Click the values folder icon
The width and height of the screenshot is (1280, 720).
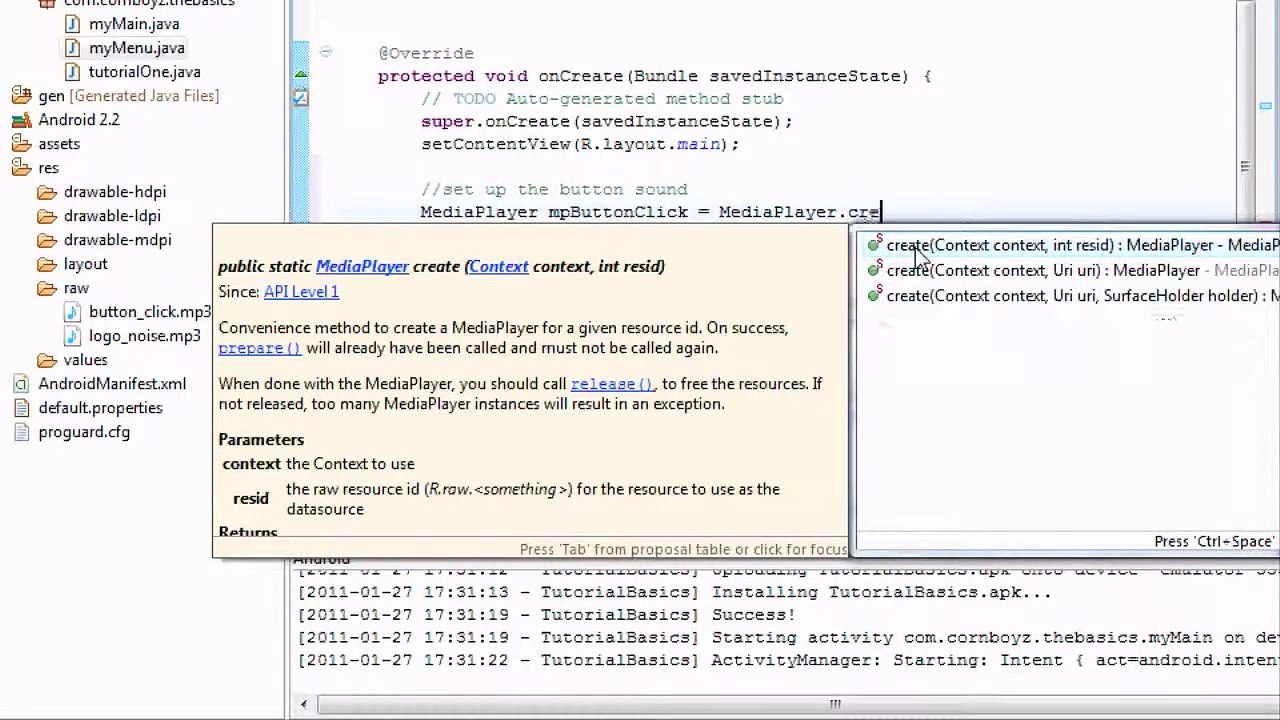47,360
